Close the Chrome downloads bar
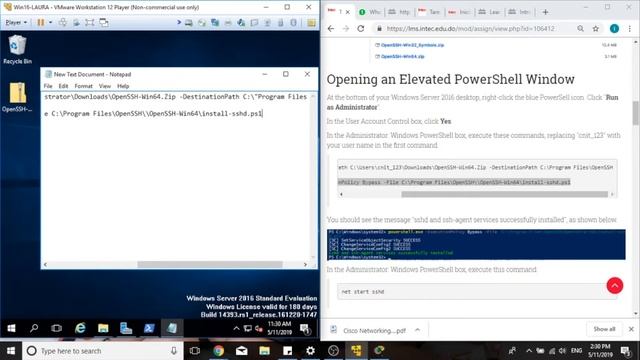 point(631,329)
